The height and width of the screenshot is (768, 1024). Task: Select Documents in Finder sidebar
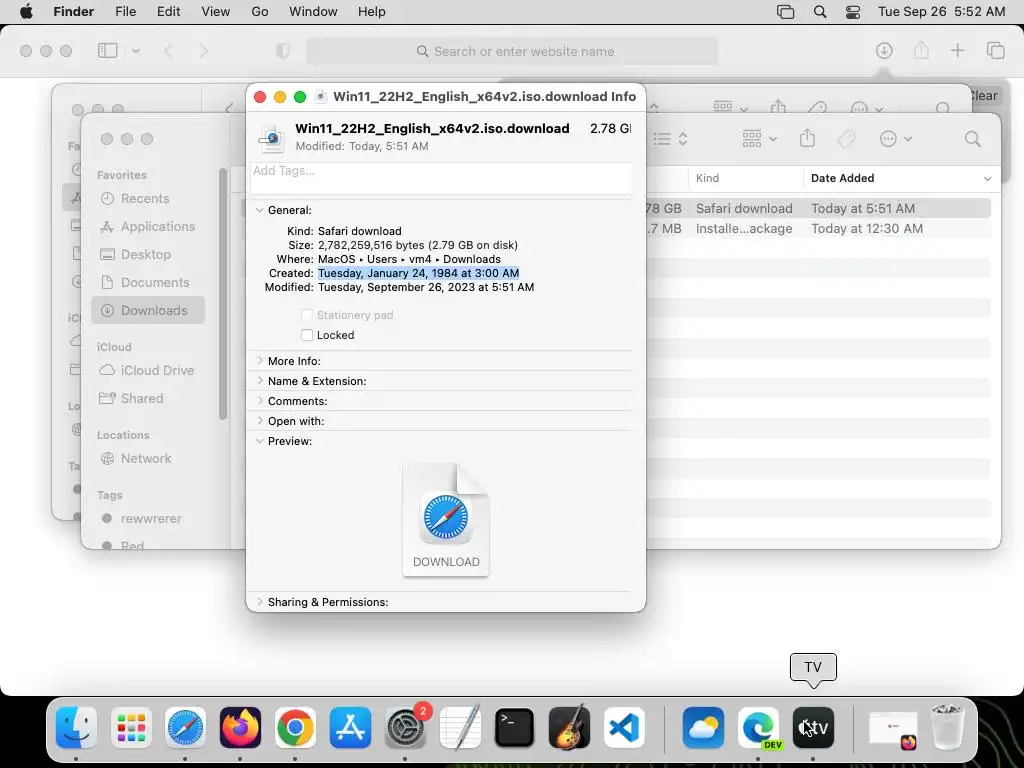148,283
